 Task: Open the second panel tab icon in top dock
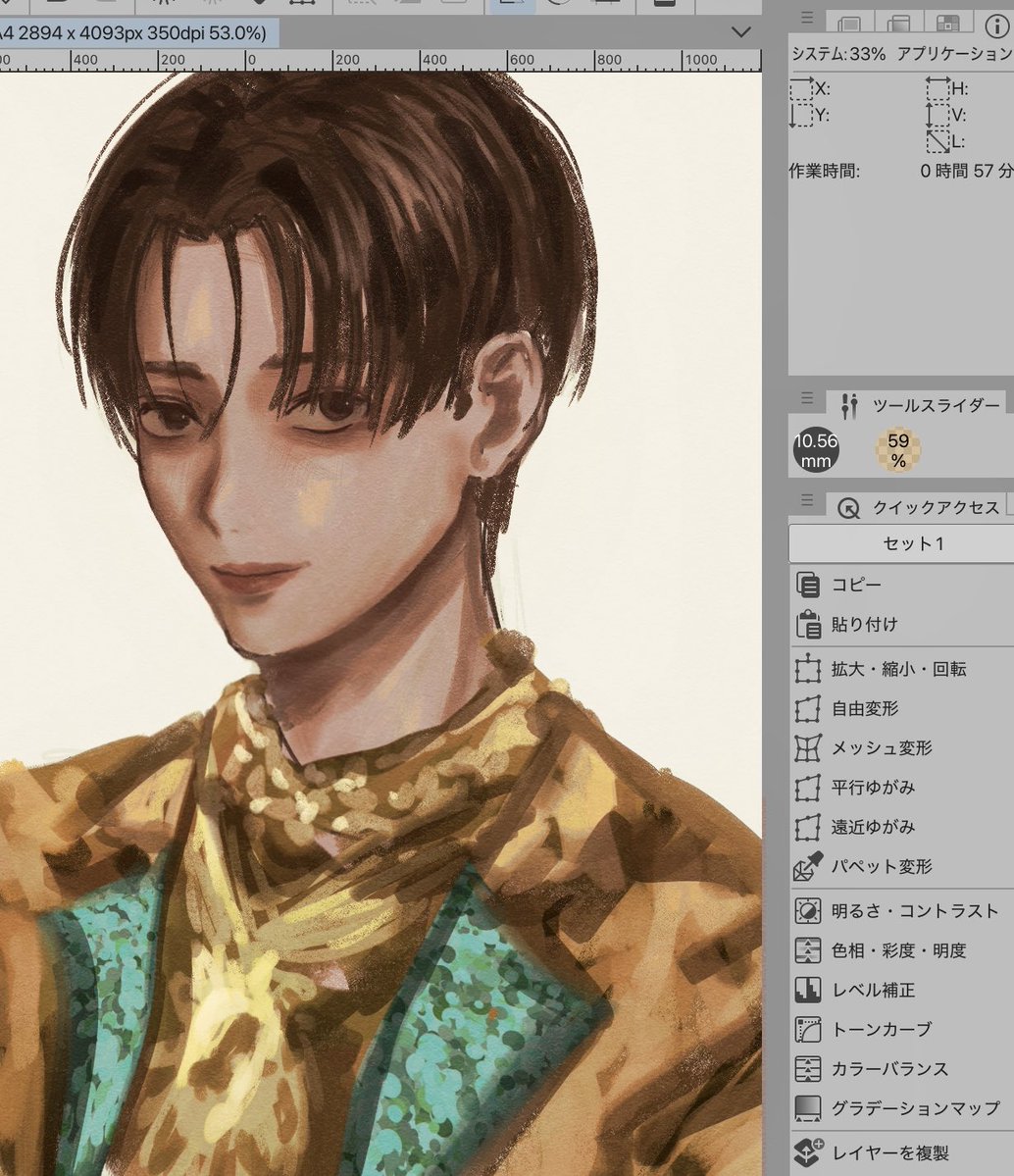pos(898,24)
